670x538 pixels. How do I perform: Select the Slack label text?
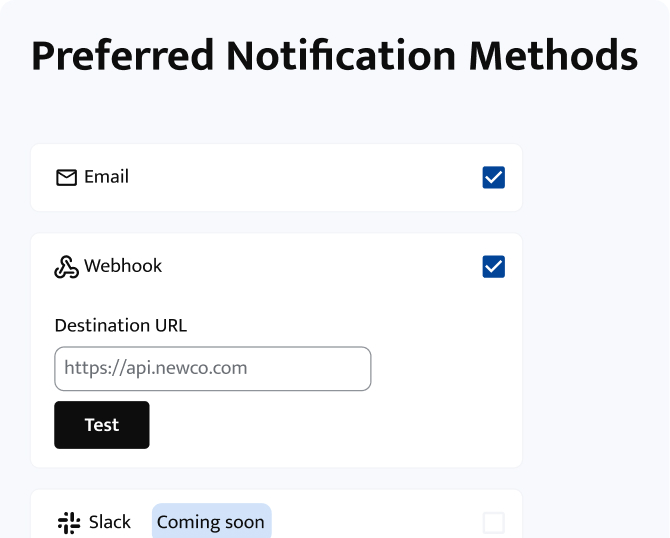[x=110, y=522]
